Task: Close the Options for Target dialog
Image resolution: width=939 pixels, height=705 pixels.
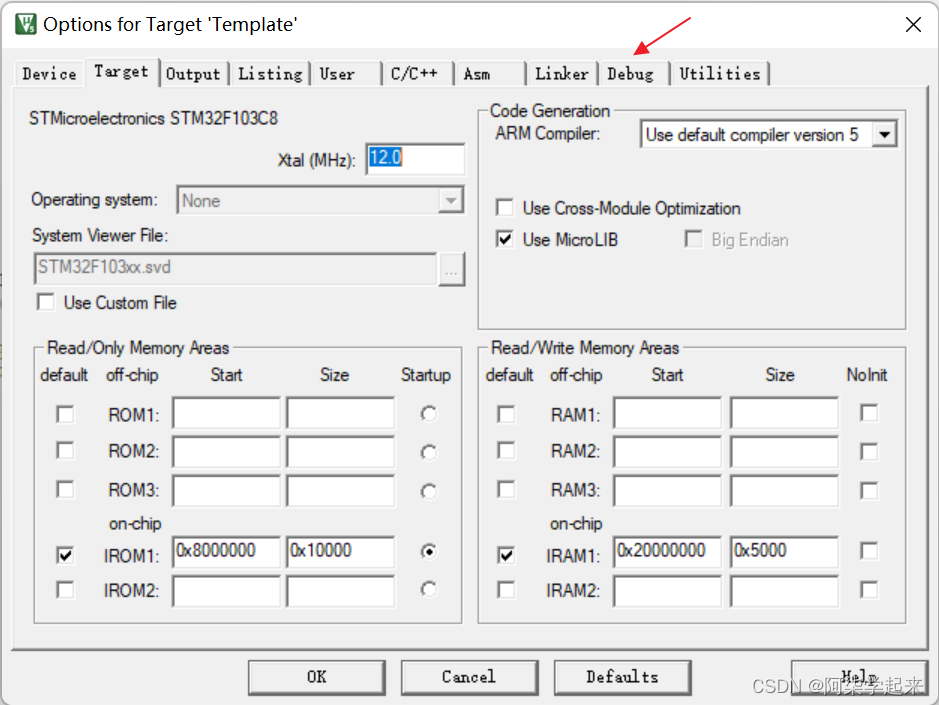Action: tap(913, 25)
